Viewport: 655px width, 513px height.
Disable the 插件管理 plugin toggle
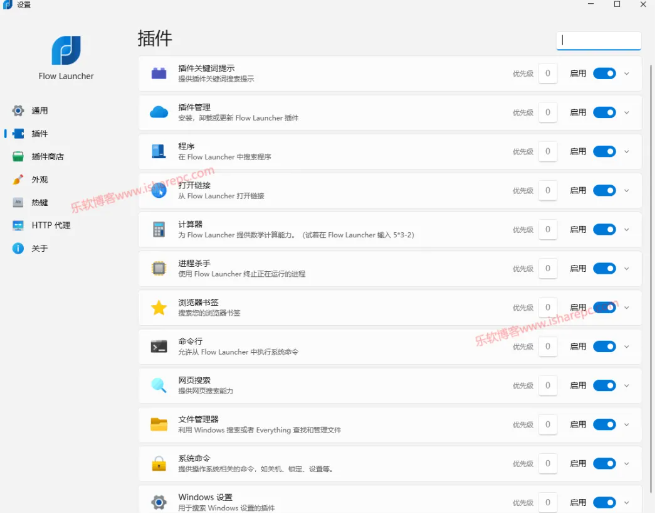604,112
